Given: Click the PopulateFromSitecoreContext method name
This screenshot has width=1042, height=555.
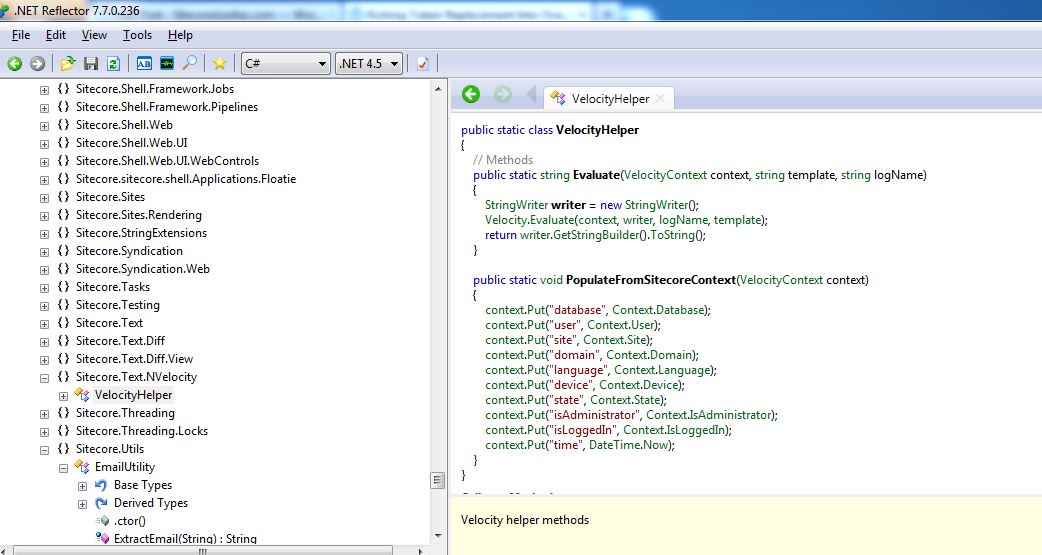Looking at the screenshot, I should click(650, 280).
